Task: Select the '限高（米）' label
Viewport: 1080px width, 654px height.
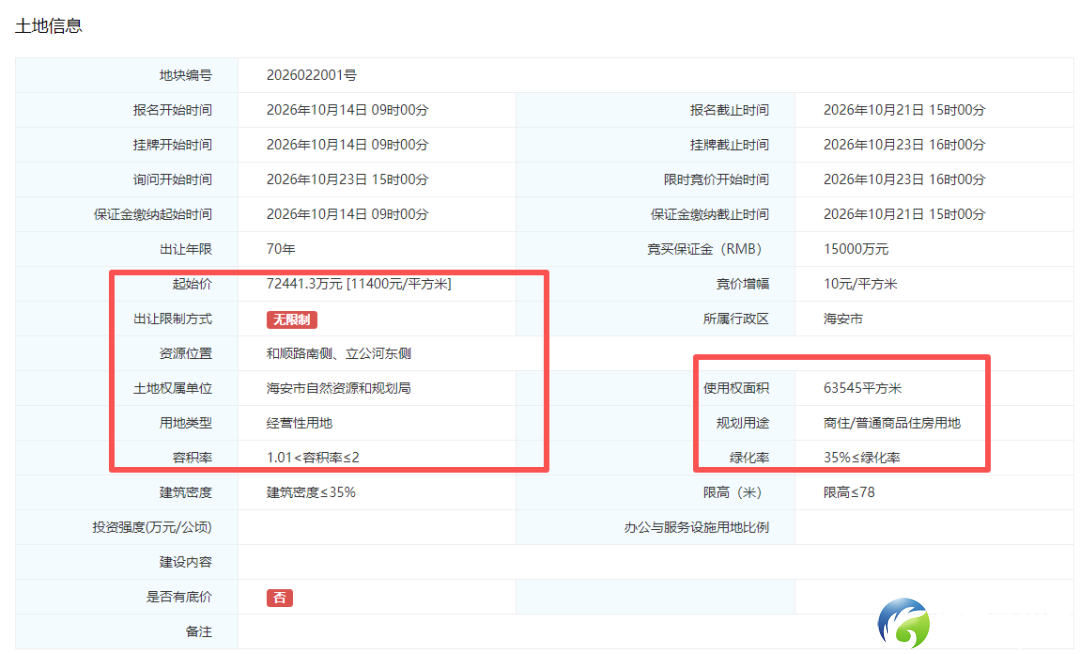Action: click(732, 493)
